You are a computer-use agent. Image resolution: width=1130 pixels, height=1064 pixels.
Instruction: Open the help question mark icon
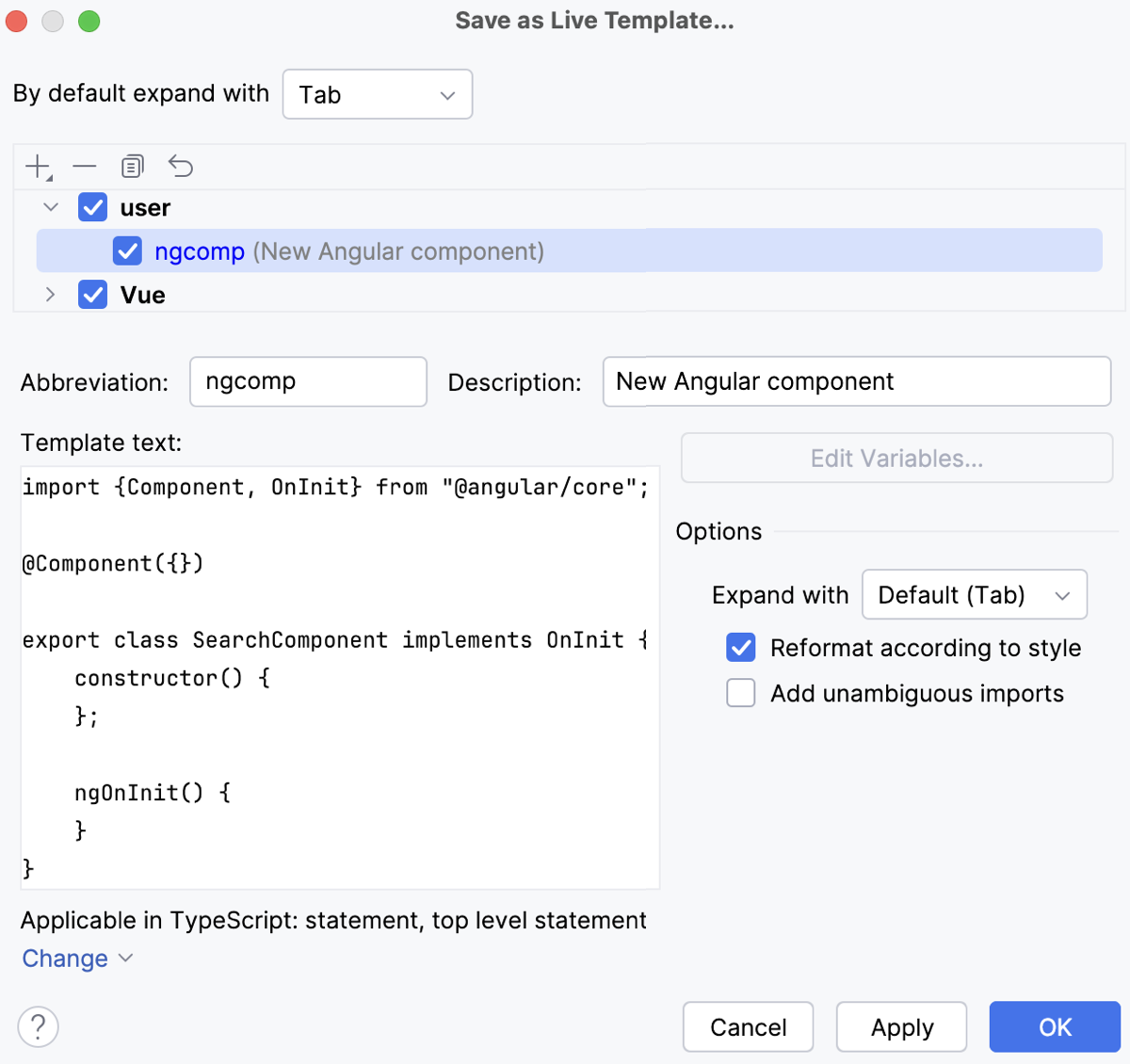(39, 1026)
